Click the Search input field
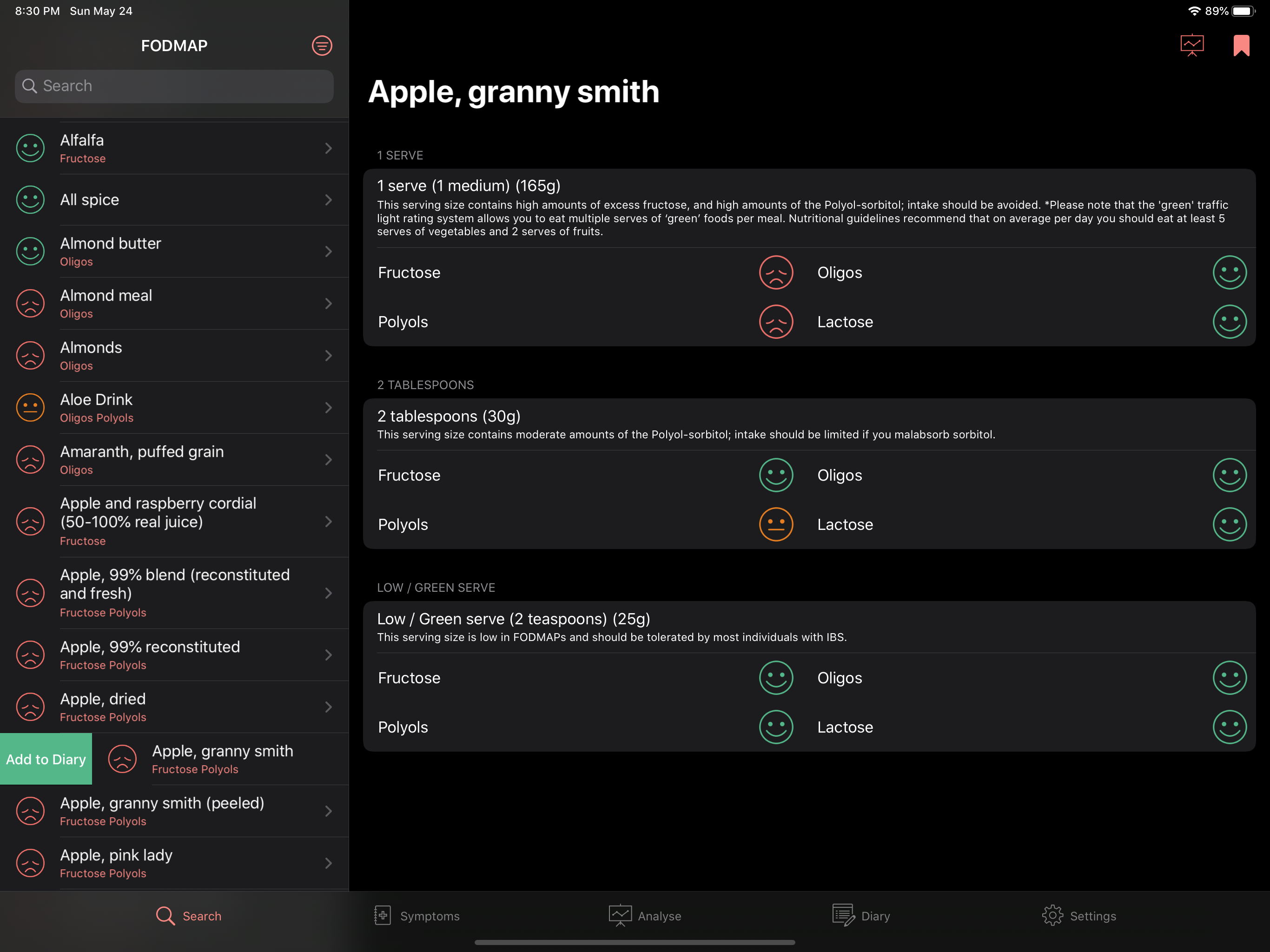1270x952 pixels. pos(174,86)
